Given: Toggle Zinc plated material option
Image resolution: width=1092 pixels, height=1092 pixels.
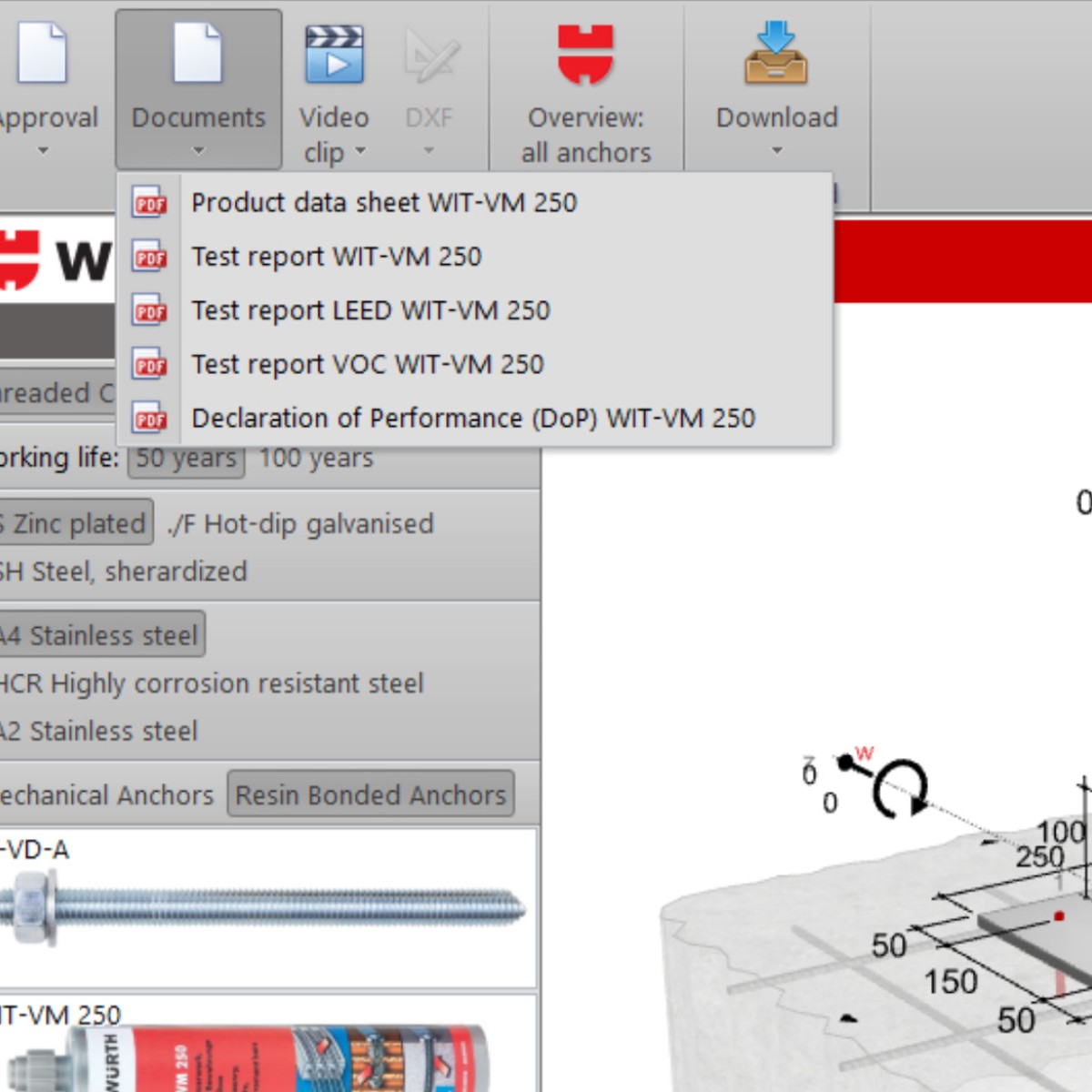Looking at the screenshot, I should click(75, 524).
